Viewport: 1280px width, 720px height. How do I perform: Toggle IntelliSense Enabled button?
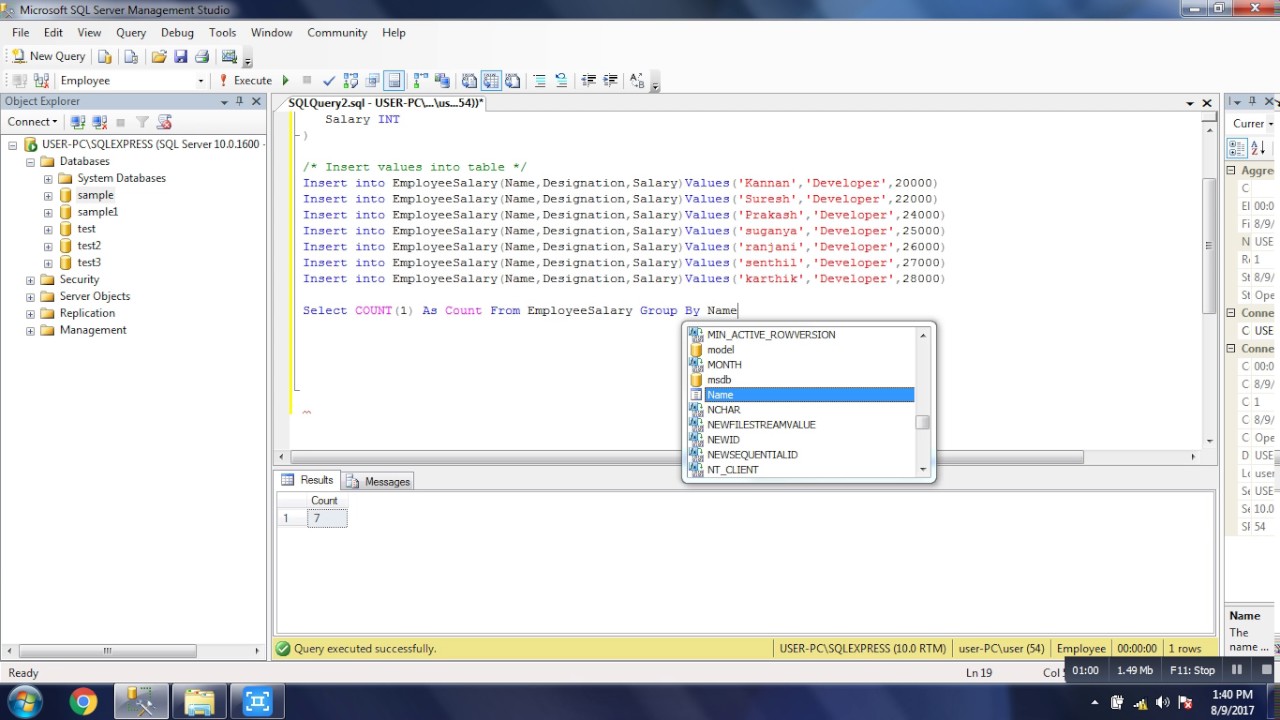(x=394, y=80)
